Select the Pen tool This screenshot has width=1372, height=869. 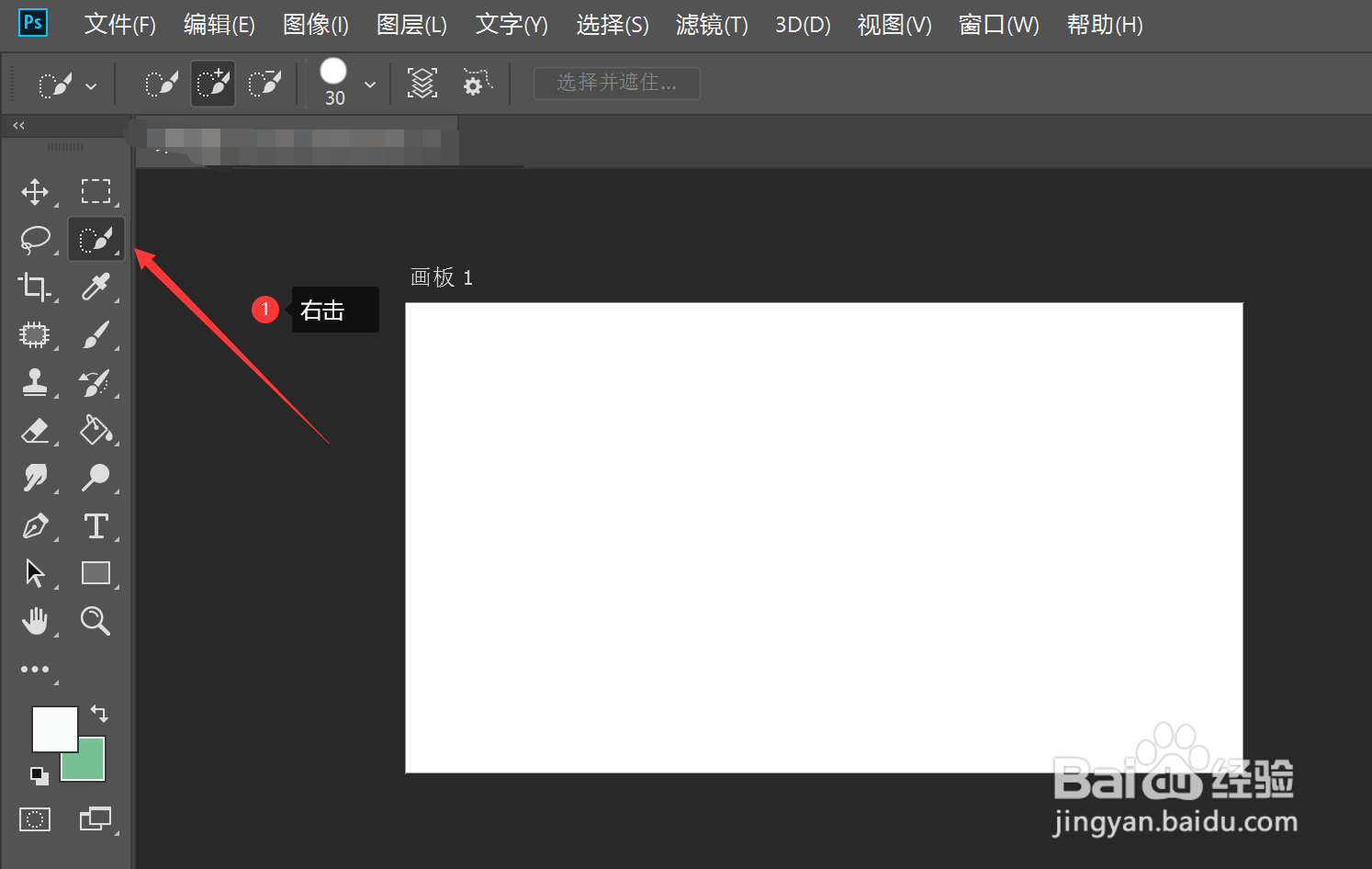click(x=35, y=525)
